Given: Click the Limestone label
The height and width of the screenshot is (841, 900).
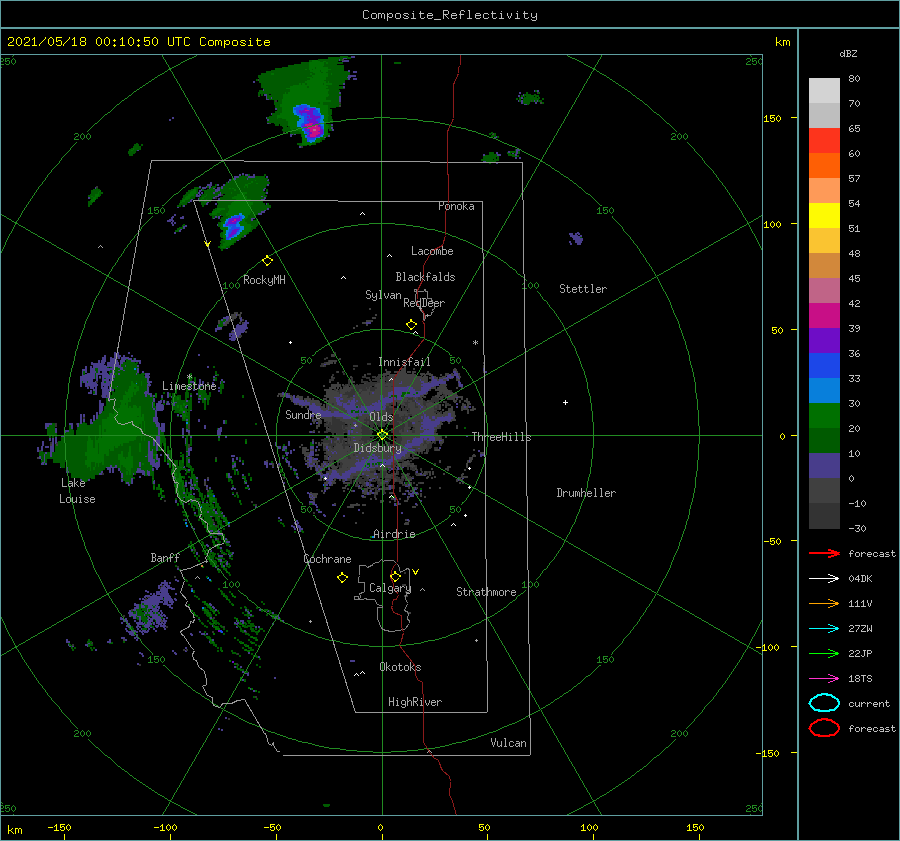Looking at the screenshot, I should 189,386.
